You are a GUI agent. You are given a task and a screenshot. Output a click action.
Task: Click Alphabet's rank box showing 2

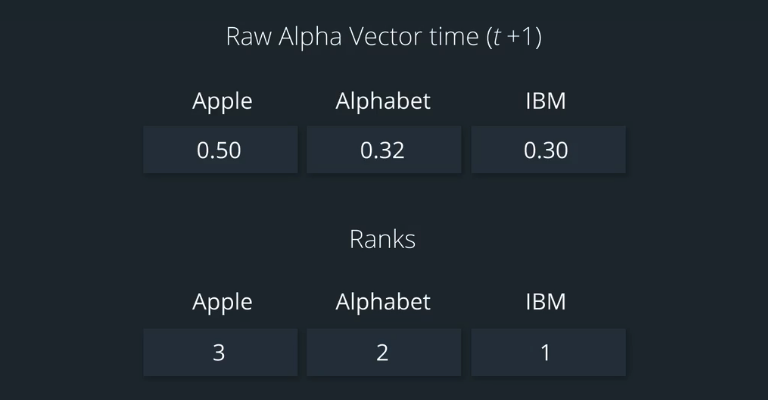coord(383,352)
